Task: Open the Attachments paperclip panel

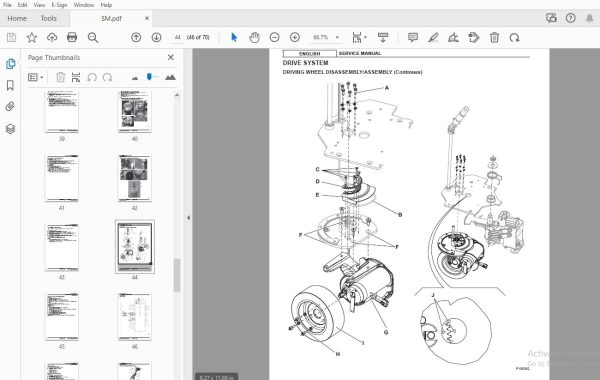Action: pyautogui.click(x=10, y=107)
